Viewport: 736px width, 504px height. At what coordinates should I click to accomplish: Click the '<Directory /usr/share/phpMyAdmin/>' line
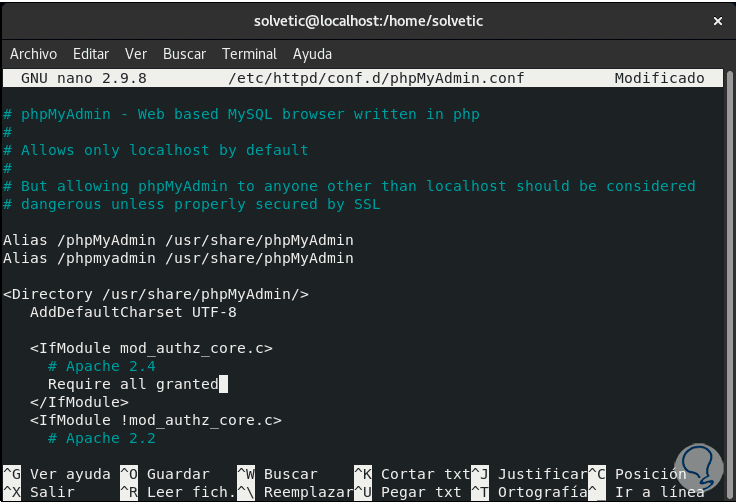pos(156,294)
